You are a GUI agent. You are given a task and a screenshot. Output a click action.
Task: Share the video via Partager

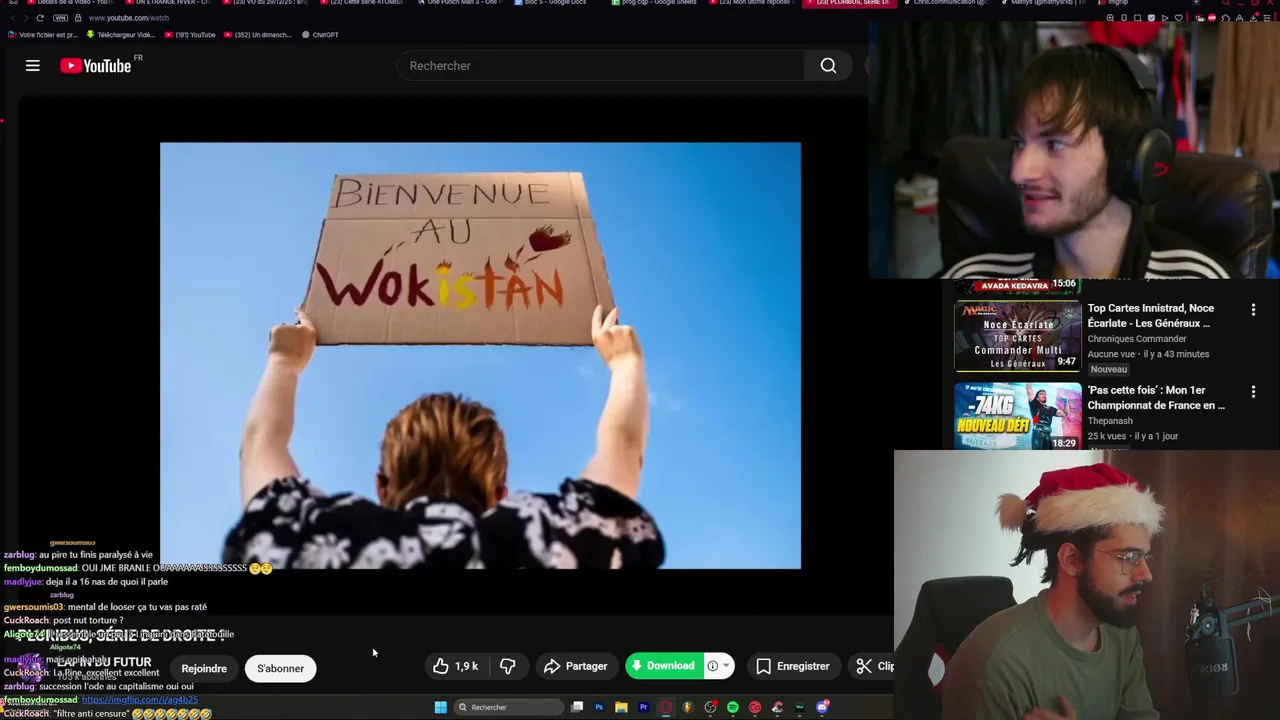pyautogui.click(x=575, y=666)
